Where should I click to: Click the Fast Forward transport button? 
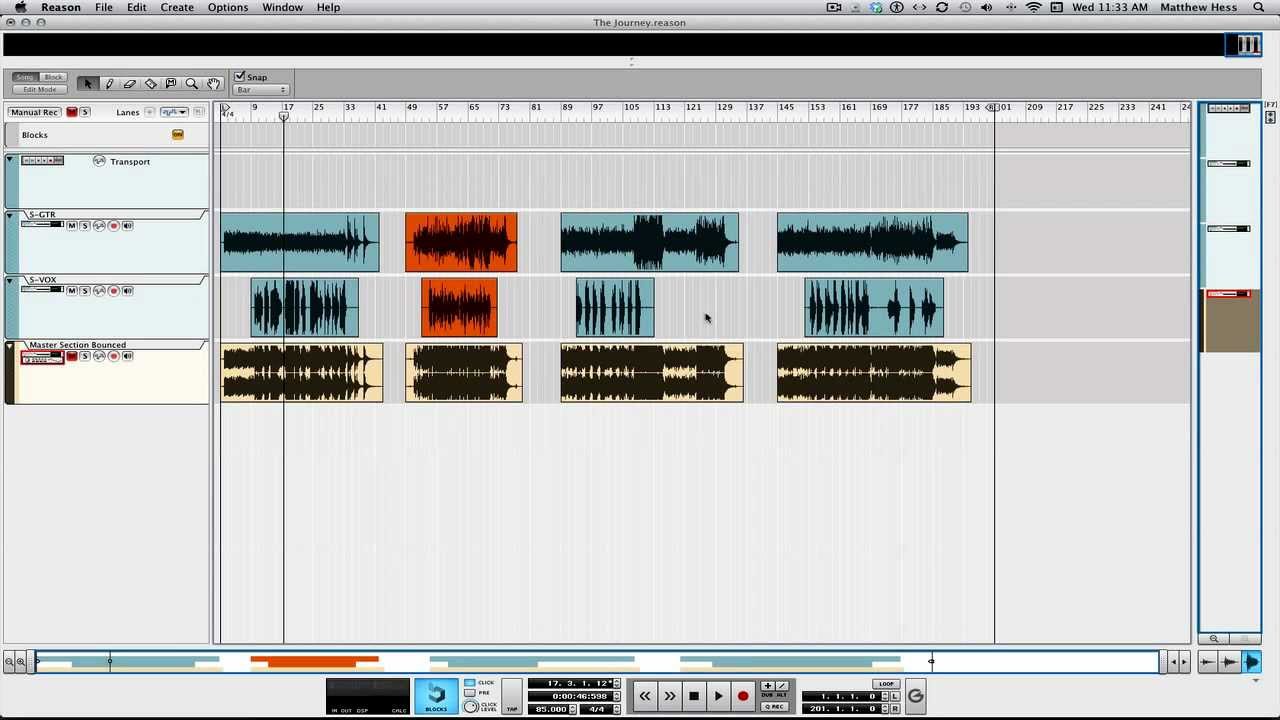click(669, 696)
